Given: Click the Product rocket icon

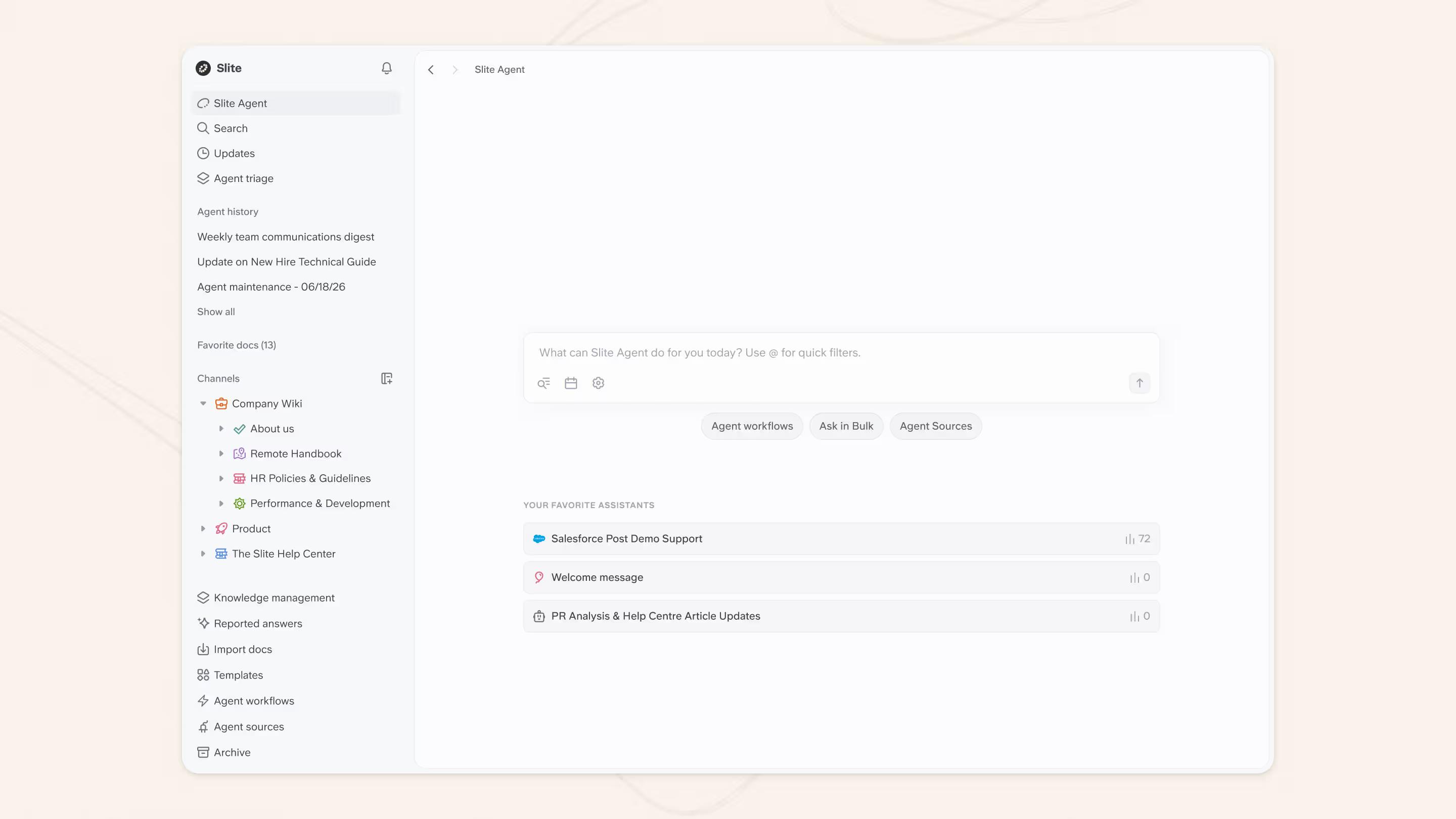Looking at the screenshot, I should tap(221, 528).
